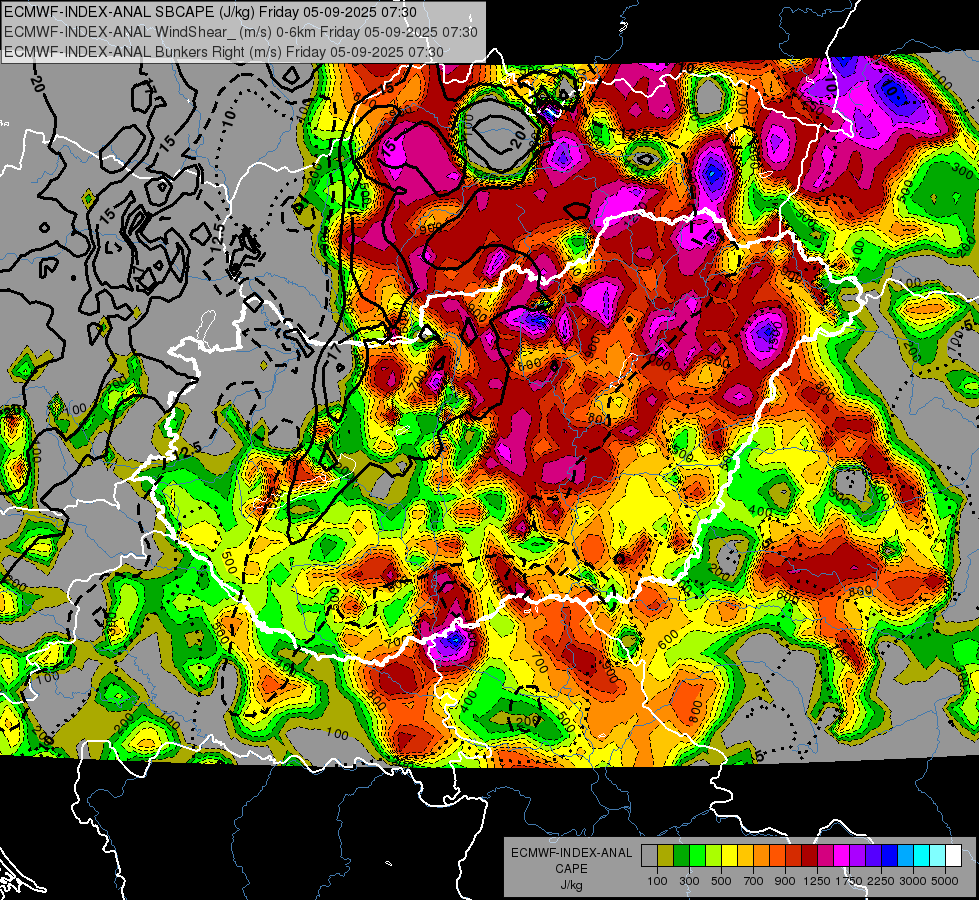Click the WindShear_ (m/s) 0-6km header line
The image size is (979, 900).
coord(240,32)
